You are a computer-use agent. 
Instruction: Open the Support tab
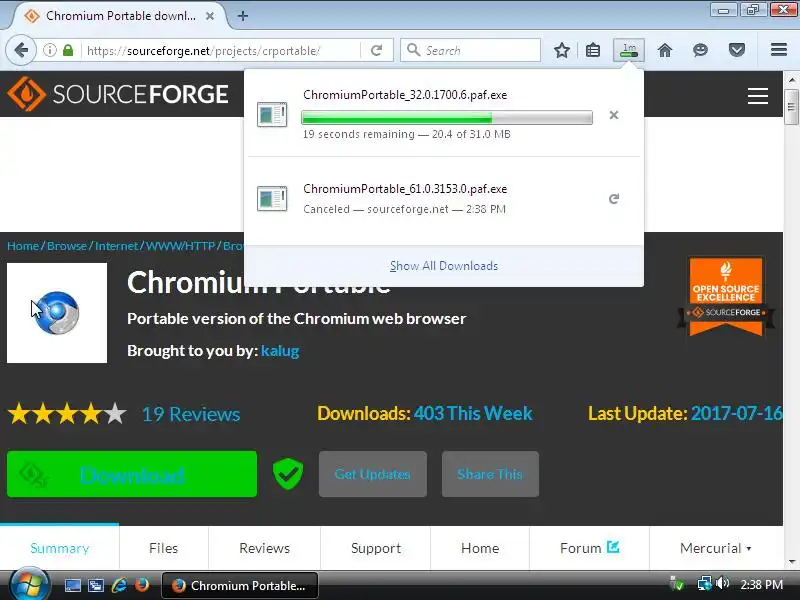[376, 548]
